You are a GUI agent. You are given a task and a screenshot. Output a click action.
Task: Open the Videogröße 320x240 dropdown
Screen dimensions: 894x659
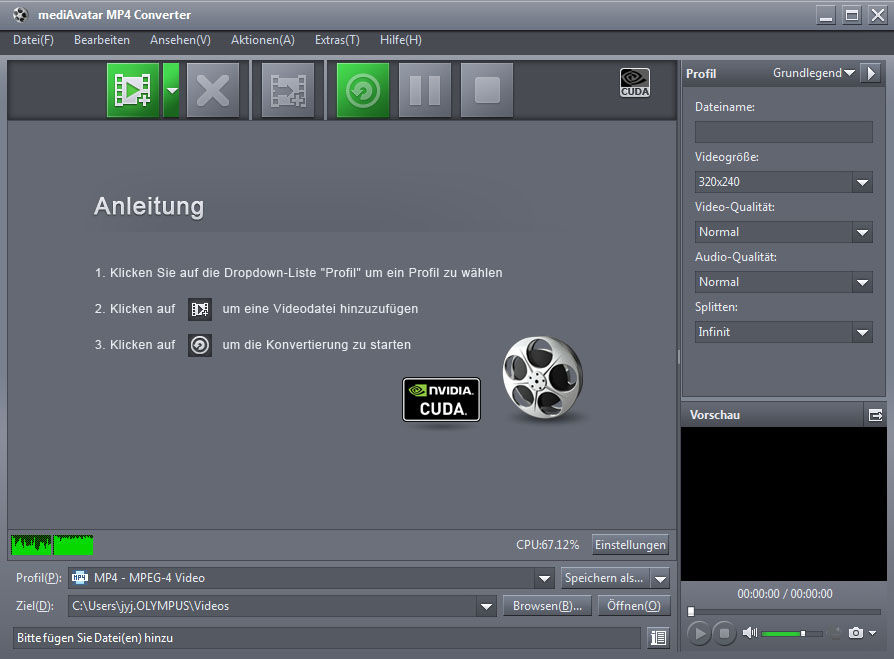tap(783, 182)
